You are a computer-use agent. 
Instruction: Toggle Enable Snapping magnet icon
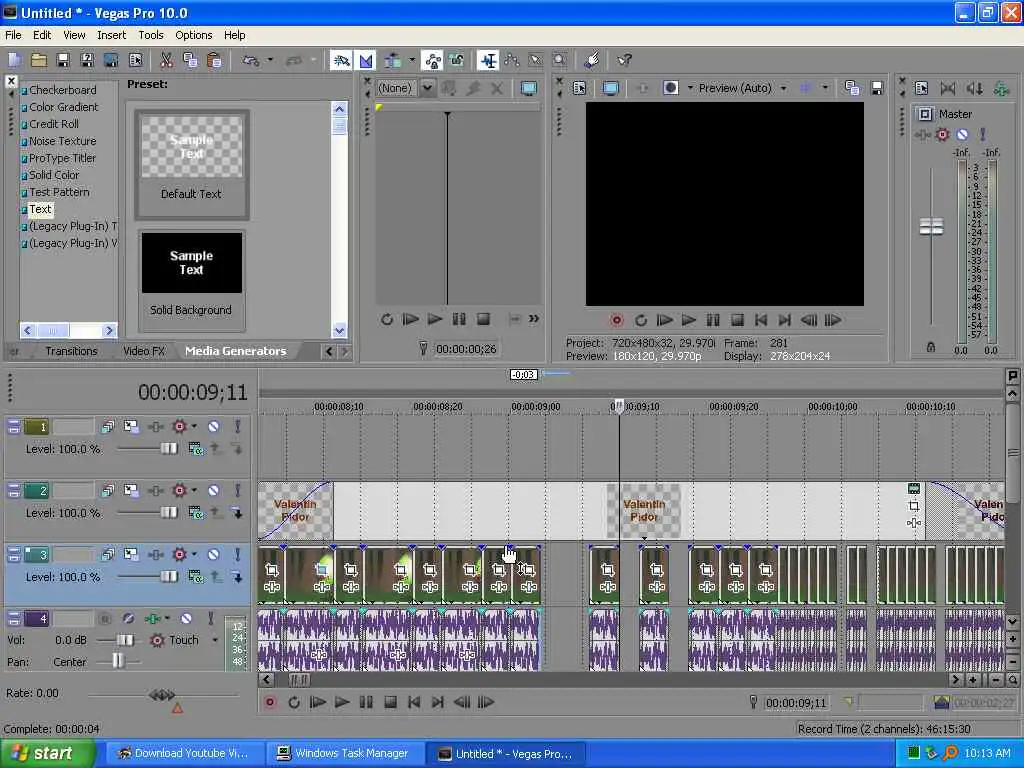pos(341,61)
